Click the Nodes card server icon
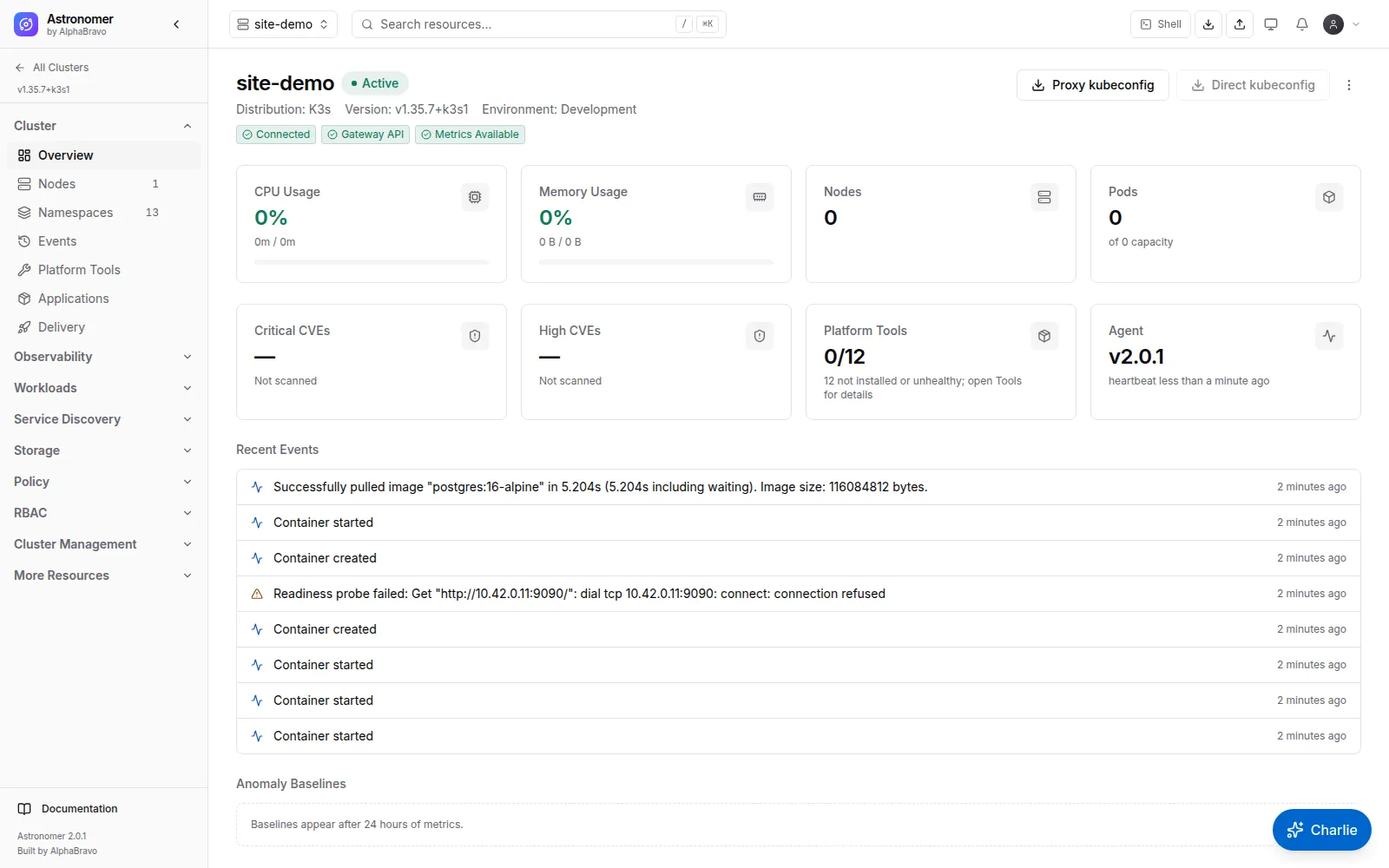This screenshot has width=1389, height=868. tap(1044, 197)
